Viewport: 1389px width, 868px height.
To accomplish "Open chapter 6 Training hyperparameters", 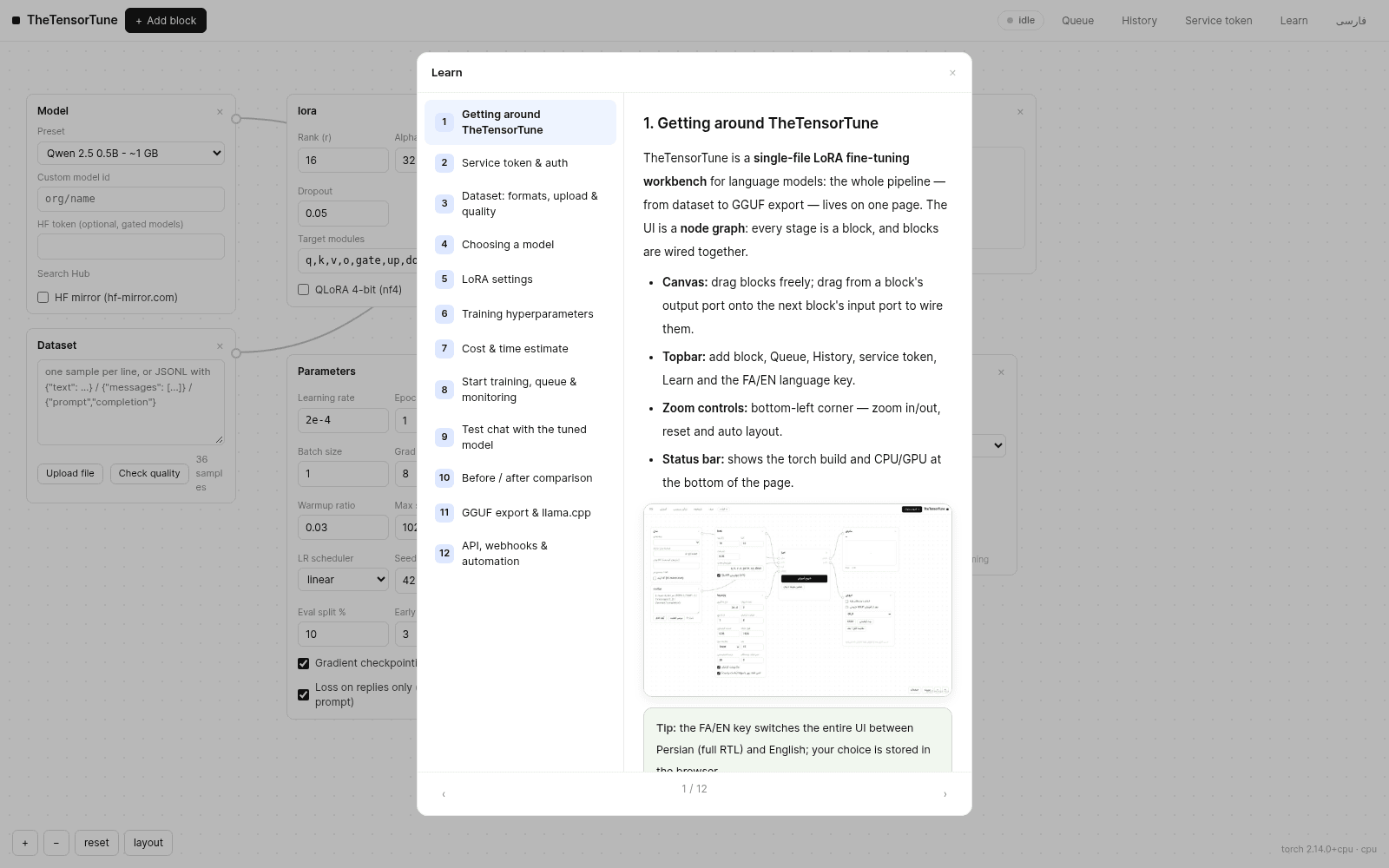I will (x=521, y=314).
